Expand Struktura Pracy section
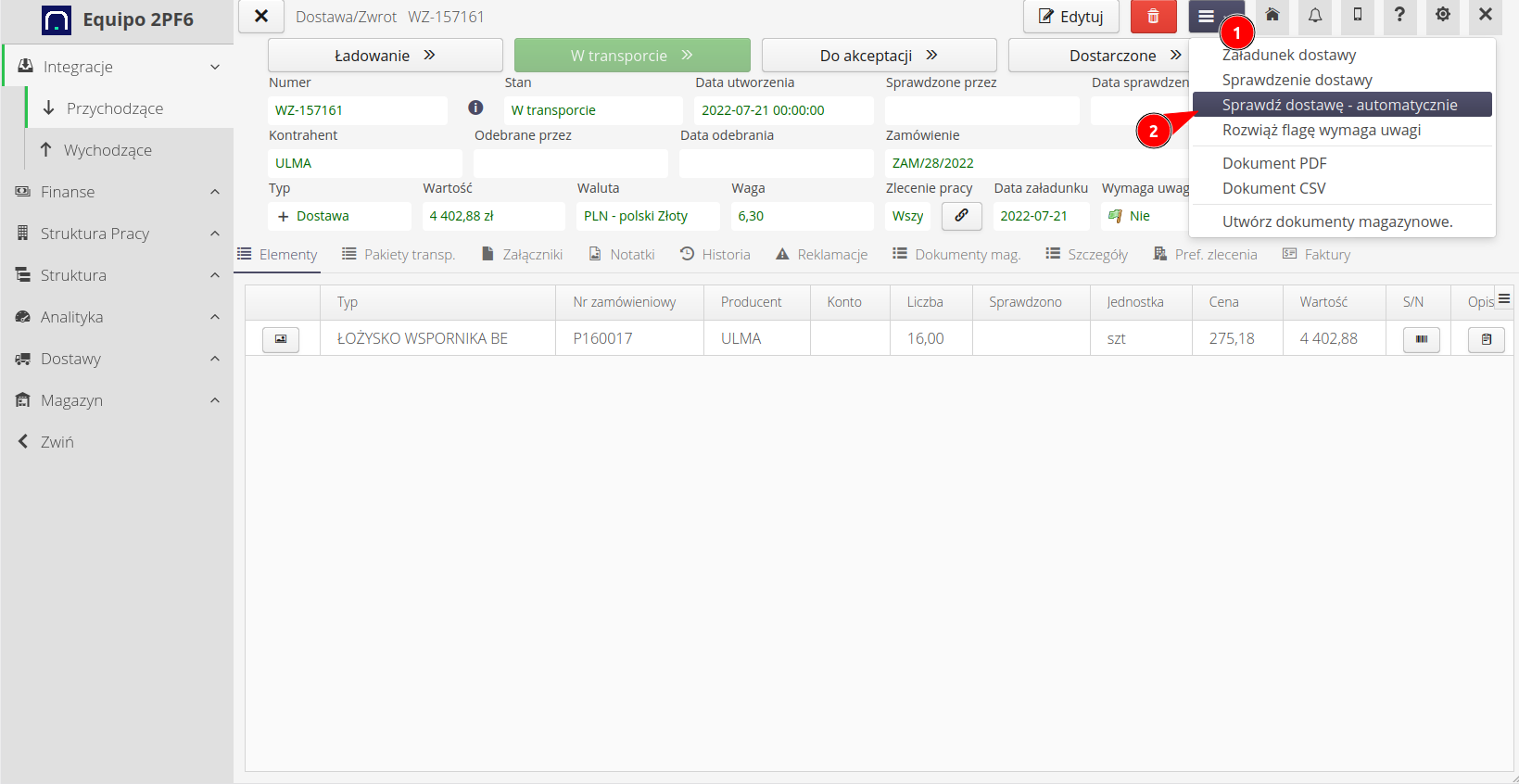The image size is (1519, 784). point(118,234)
